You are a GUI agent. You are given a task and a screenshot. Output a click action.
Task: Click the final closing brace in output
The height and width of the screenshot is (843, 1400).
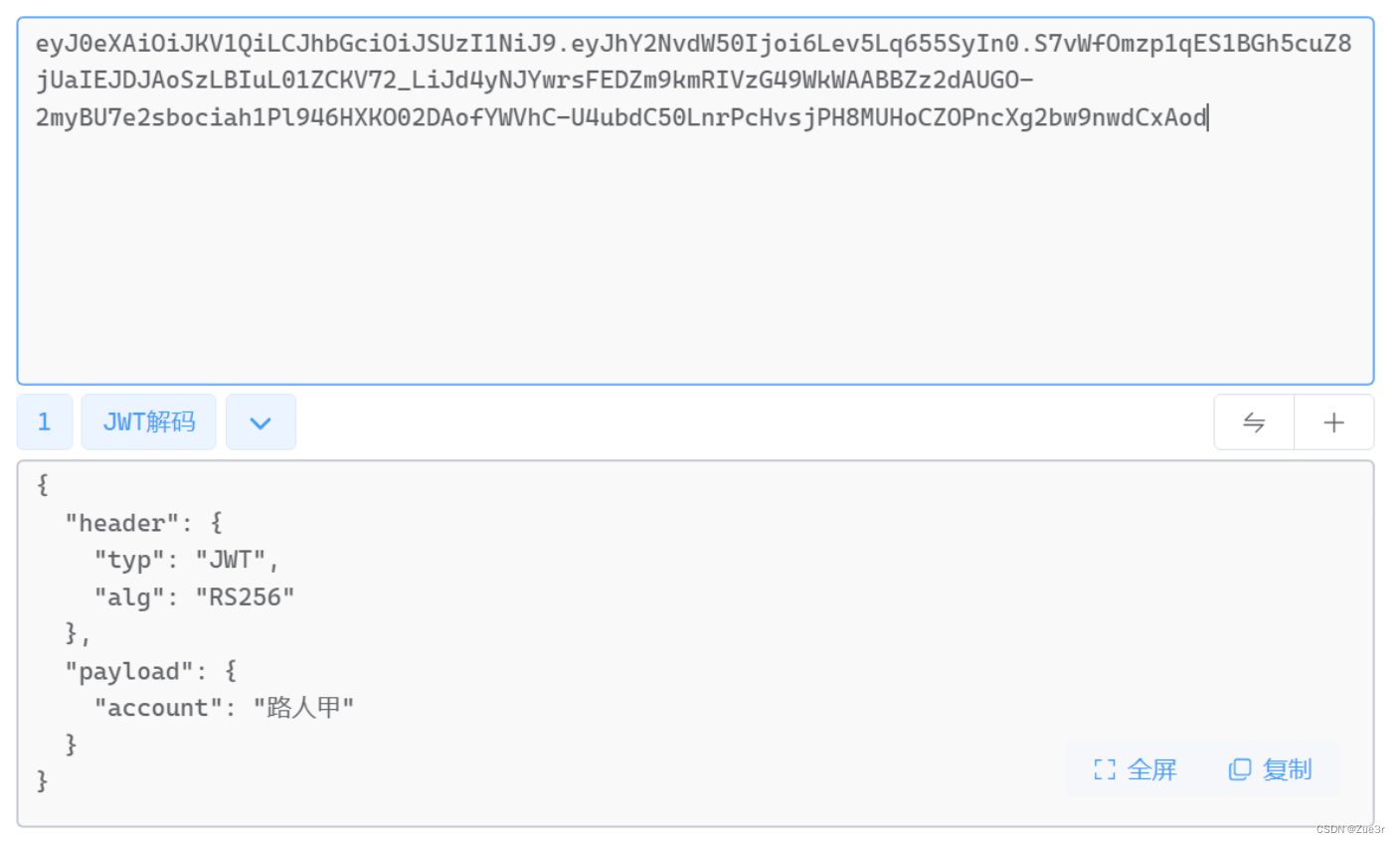tap(42, 781)
